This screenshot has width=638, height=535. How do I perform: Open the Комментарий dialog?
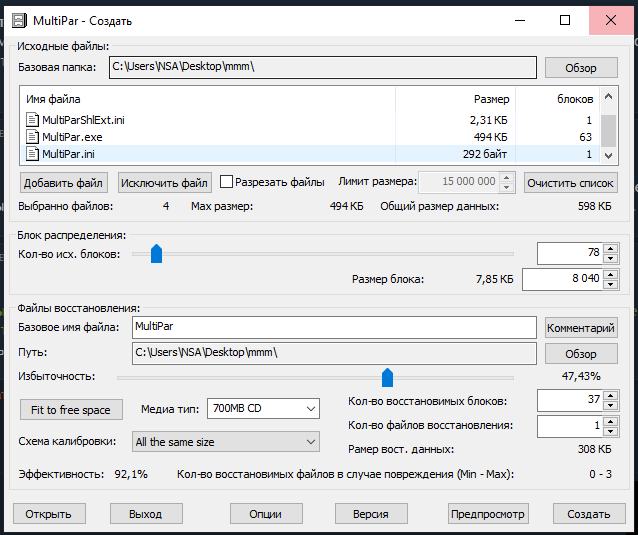point(581,328)
